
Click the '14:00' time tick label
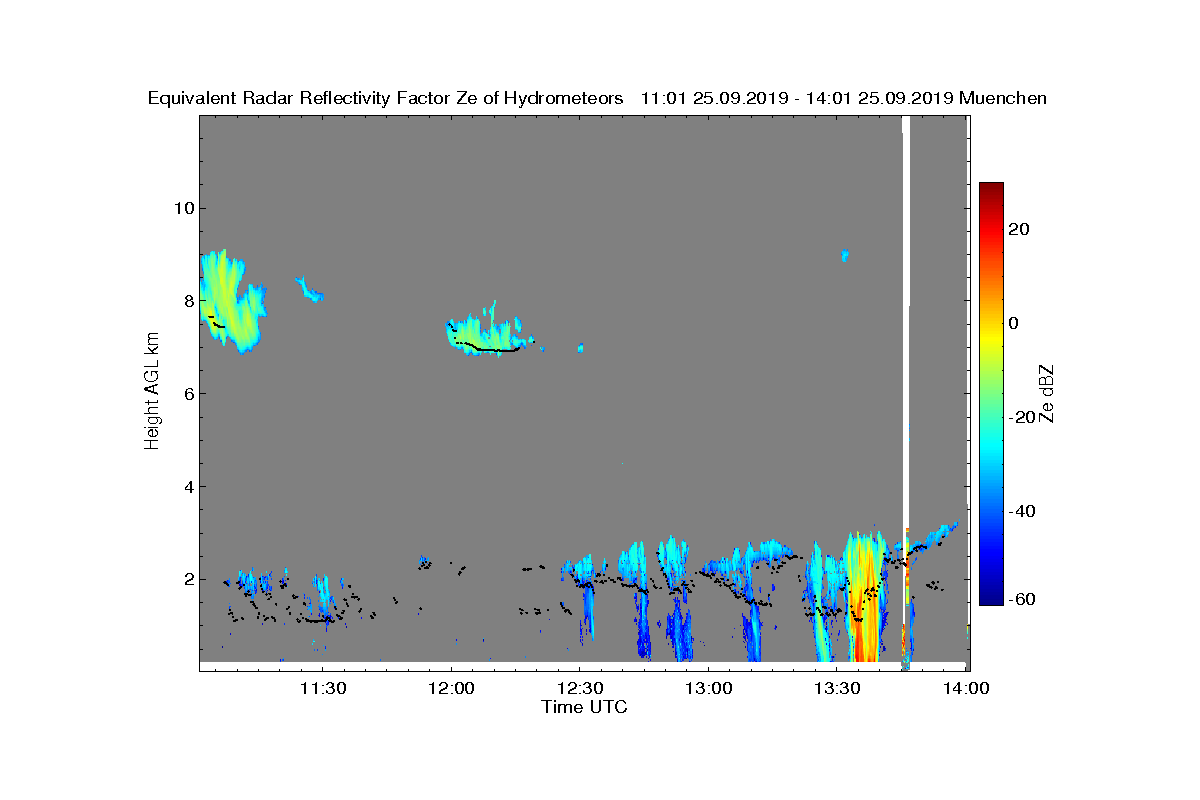[x=965, y=689]
